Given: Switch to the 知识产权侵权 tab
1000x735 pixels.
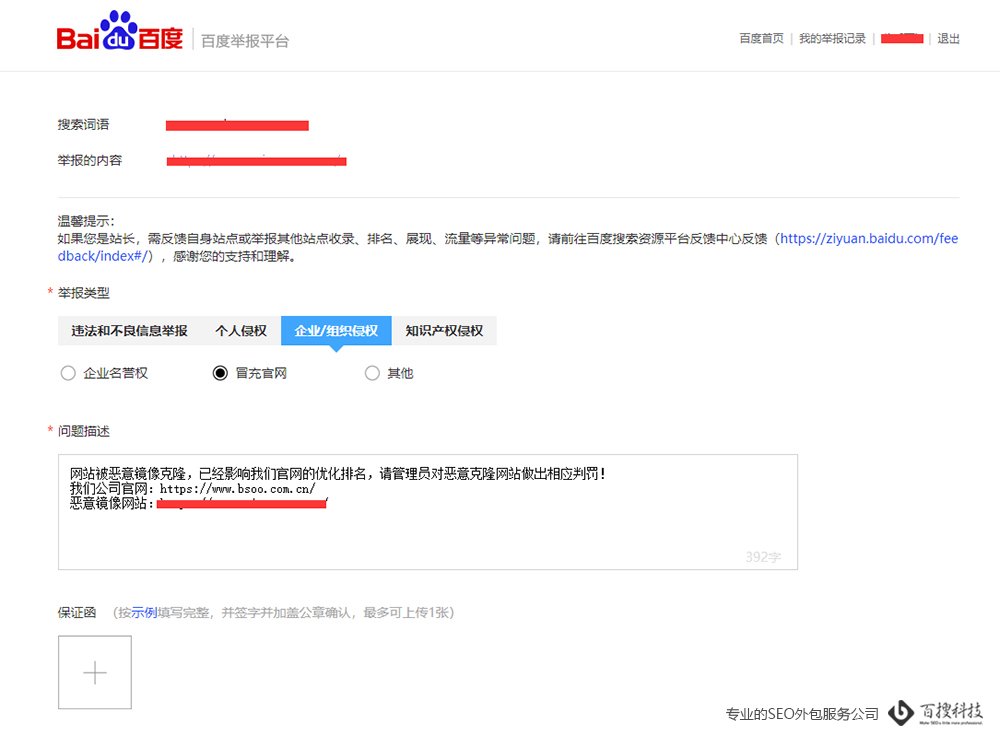Looking at the screenshot, I should point(444,330).
